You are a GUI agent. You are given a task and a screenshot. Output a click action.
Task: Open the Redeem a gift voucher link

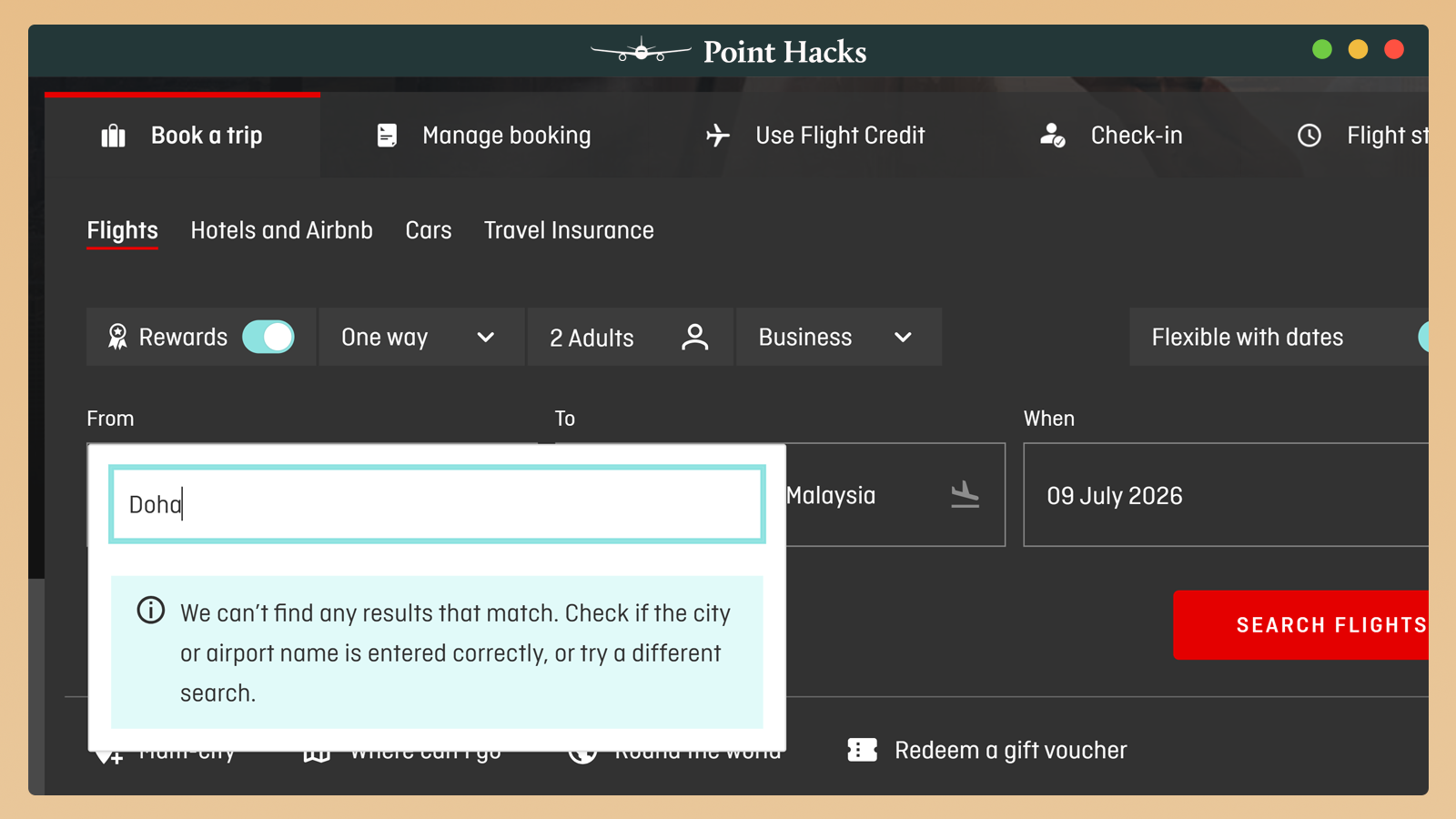[1010, 750]
